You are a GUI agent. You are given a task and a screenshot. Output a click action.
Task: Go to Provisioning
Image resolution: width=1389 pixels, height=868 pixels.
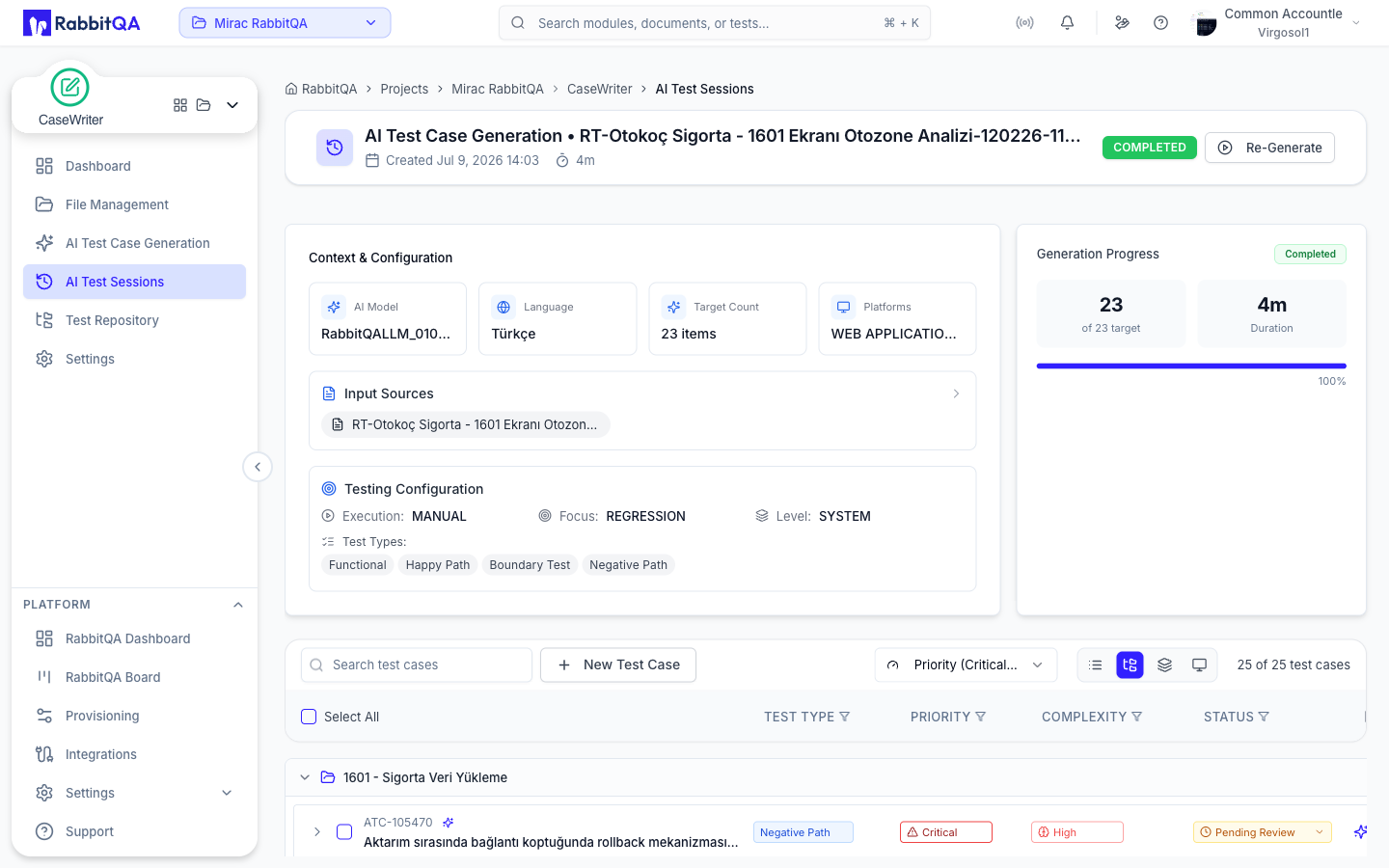point(134,716)
